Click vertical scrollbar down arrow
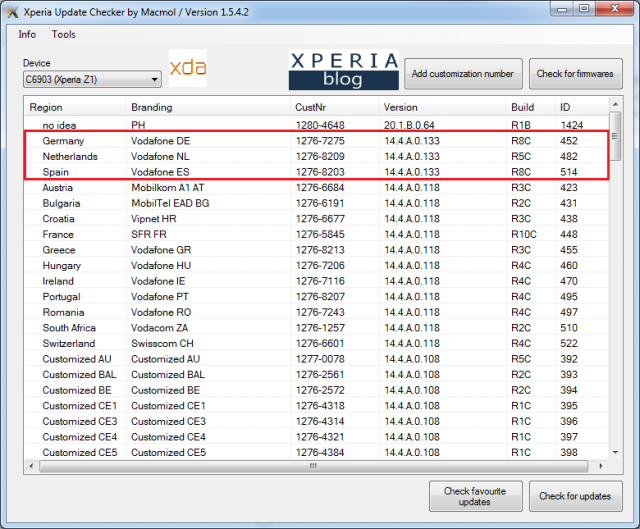 click(x=616, y=452)
